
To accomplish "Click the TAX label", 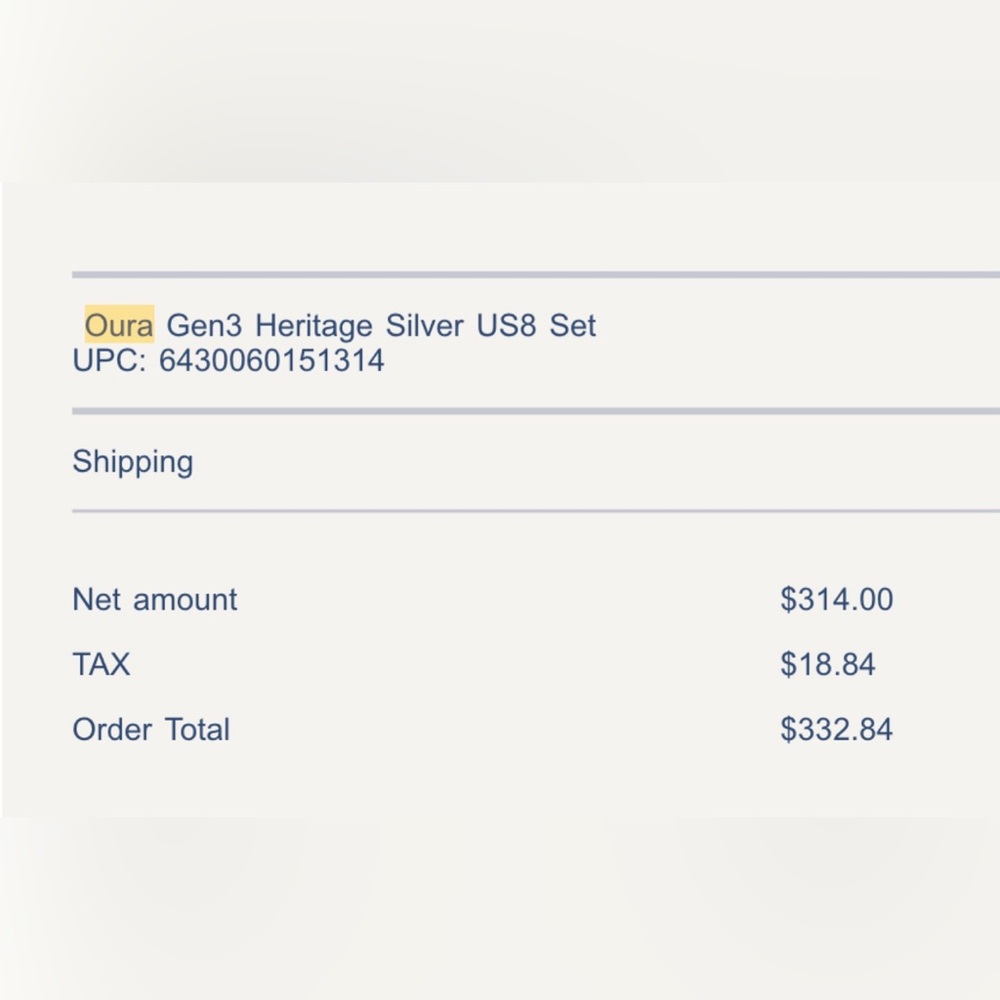I will [x=101, y=664].
